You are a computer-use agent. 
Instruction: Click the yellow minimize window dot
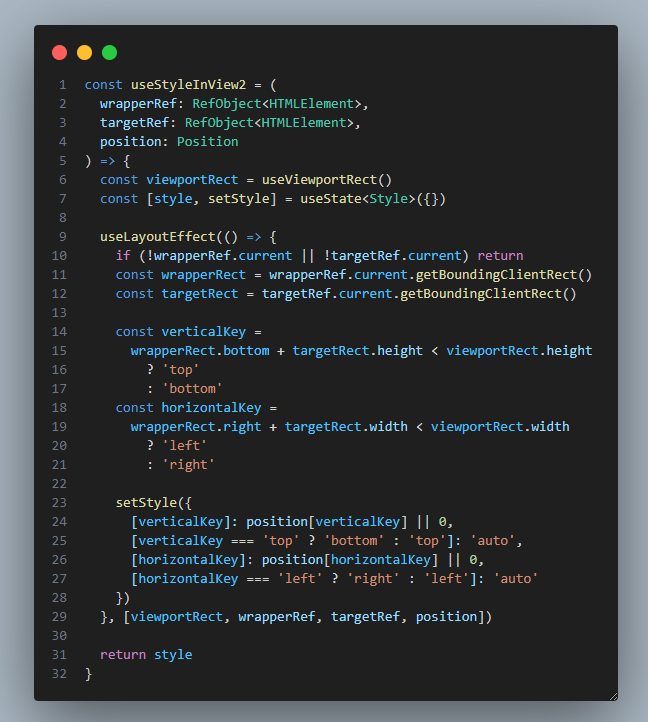click(84, 52)
